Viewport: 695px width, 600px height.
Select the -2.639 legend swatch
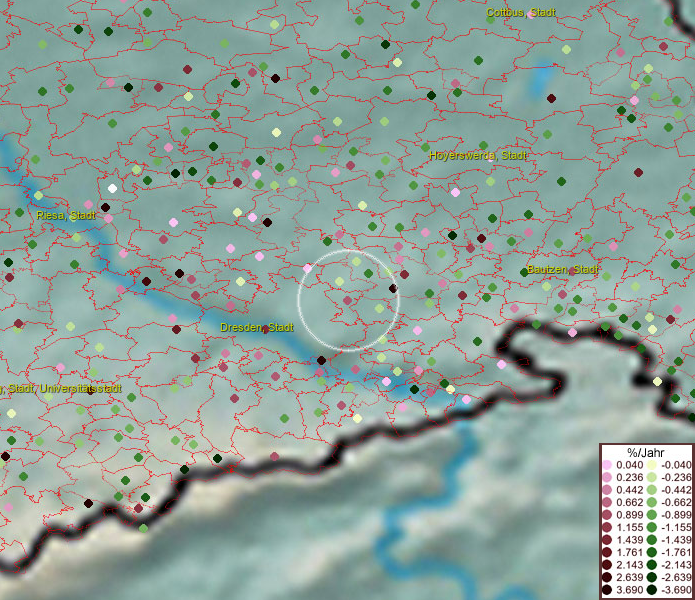point(652,577)
